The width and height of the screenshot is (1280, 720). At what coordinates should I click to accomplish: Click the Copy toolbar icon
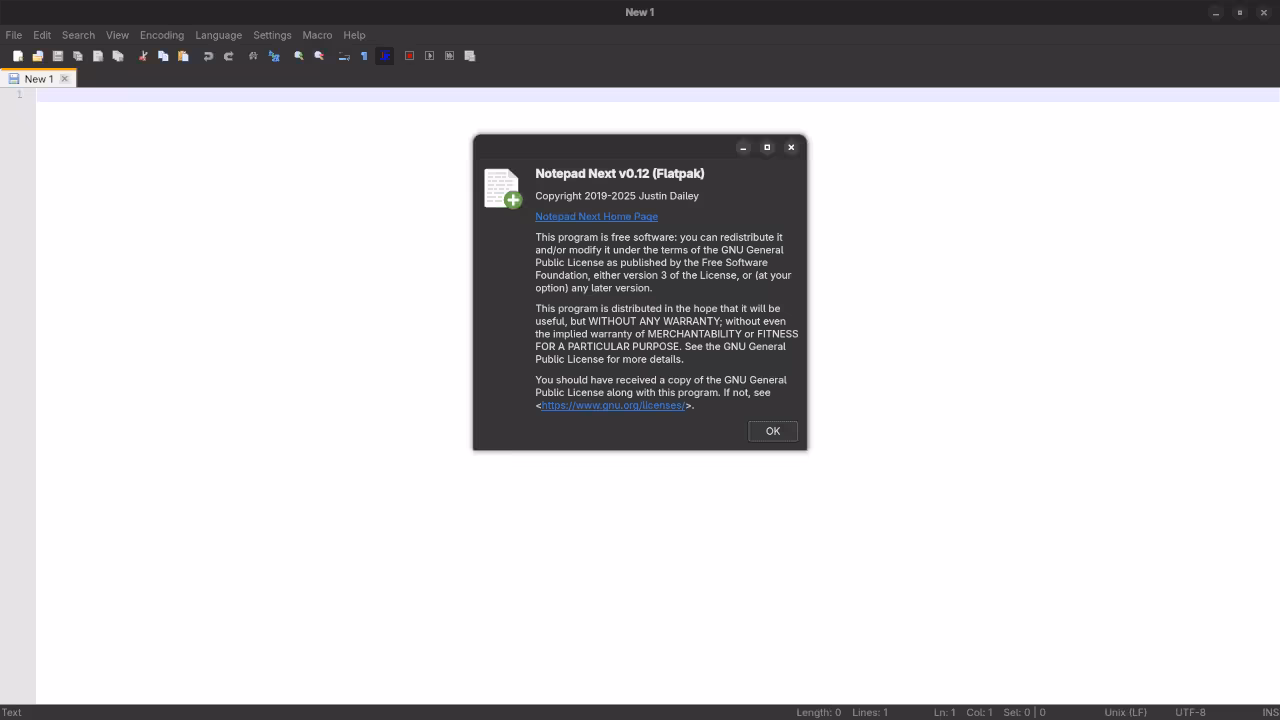coord(163,56)
